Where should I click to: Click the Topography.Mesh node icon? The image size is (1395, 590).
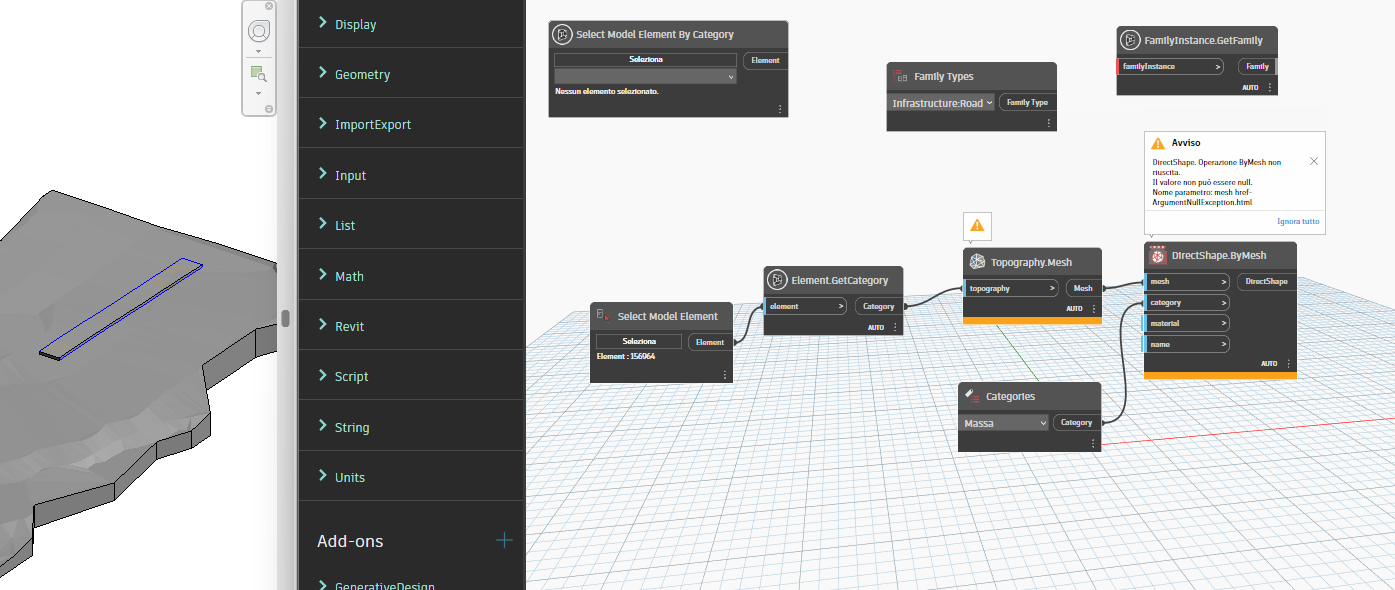(x=977, y=261)
